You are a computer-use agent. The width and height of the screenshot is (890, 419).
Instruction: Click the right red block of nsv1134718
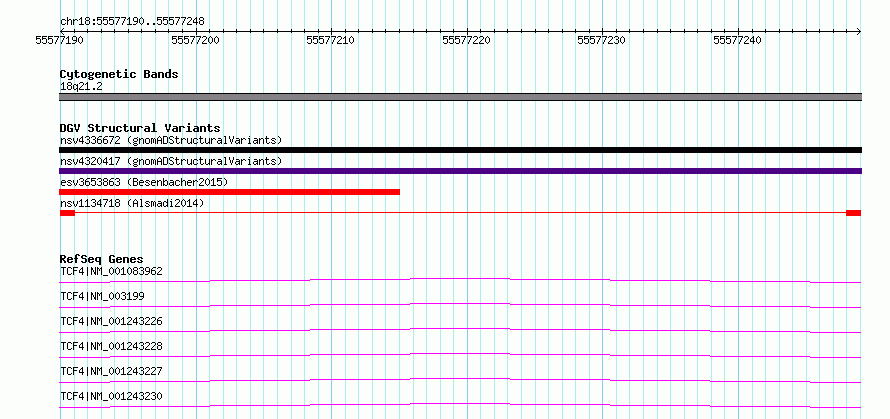[x=853, y=213]
